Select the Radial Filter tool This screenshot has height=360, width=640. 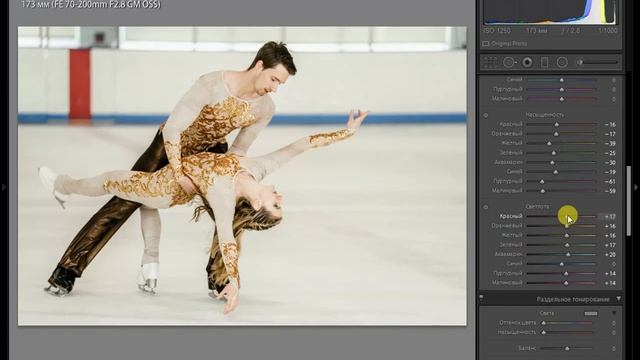pyautogui.click(x=562, y=62)
